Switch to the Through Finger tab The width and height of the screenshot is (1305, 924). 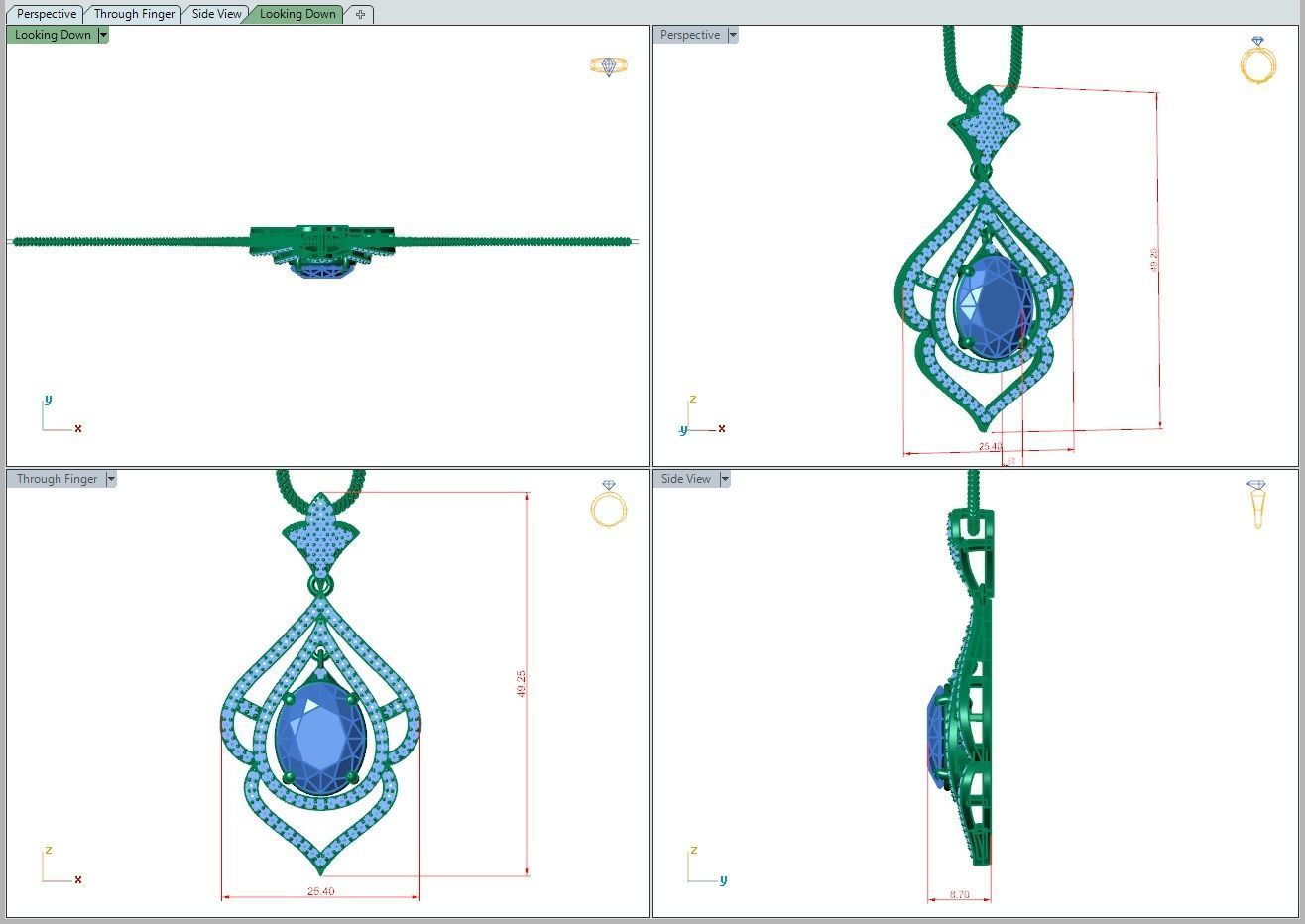[x=134, y=14]
